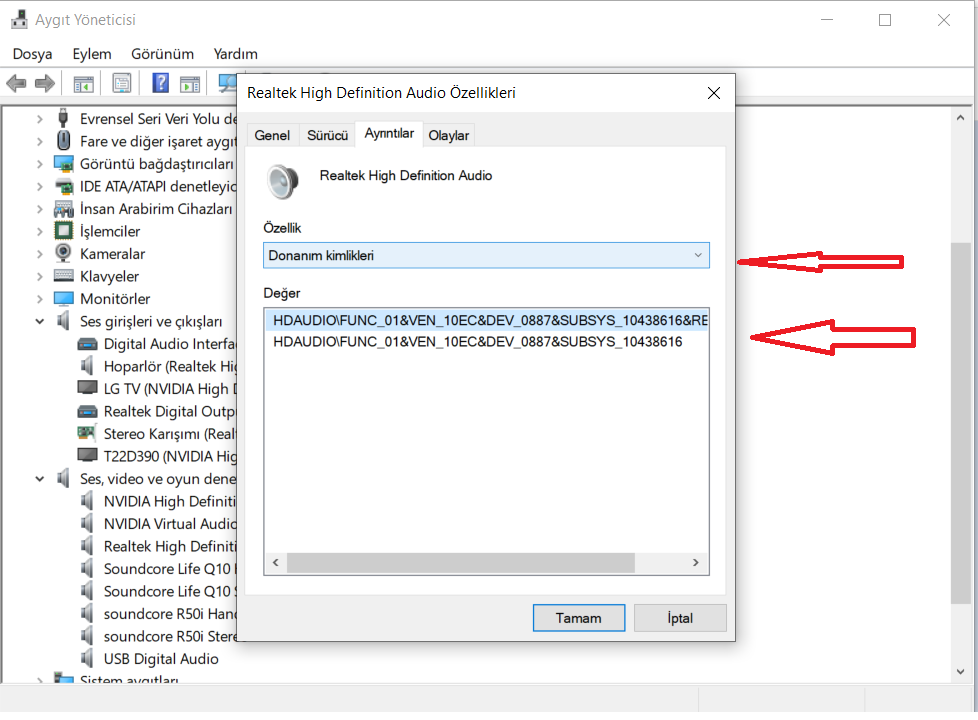
Task: Click the horizontal scrollbar thumb in Değer list
Action: [x=461, y=562]
